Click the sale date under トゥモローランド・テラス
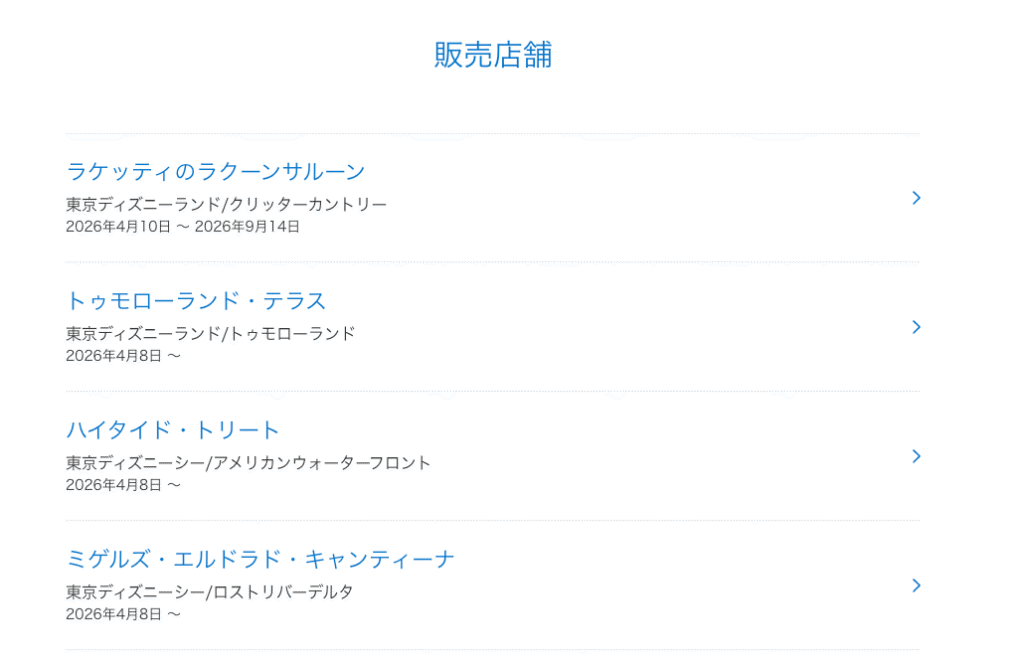Image resolution: width=1024 pixels, height=668 pixels. tap(123, 356)
